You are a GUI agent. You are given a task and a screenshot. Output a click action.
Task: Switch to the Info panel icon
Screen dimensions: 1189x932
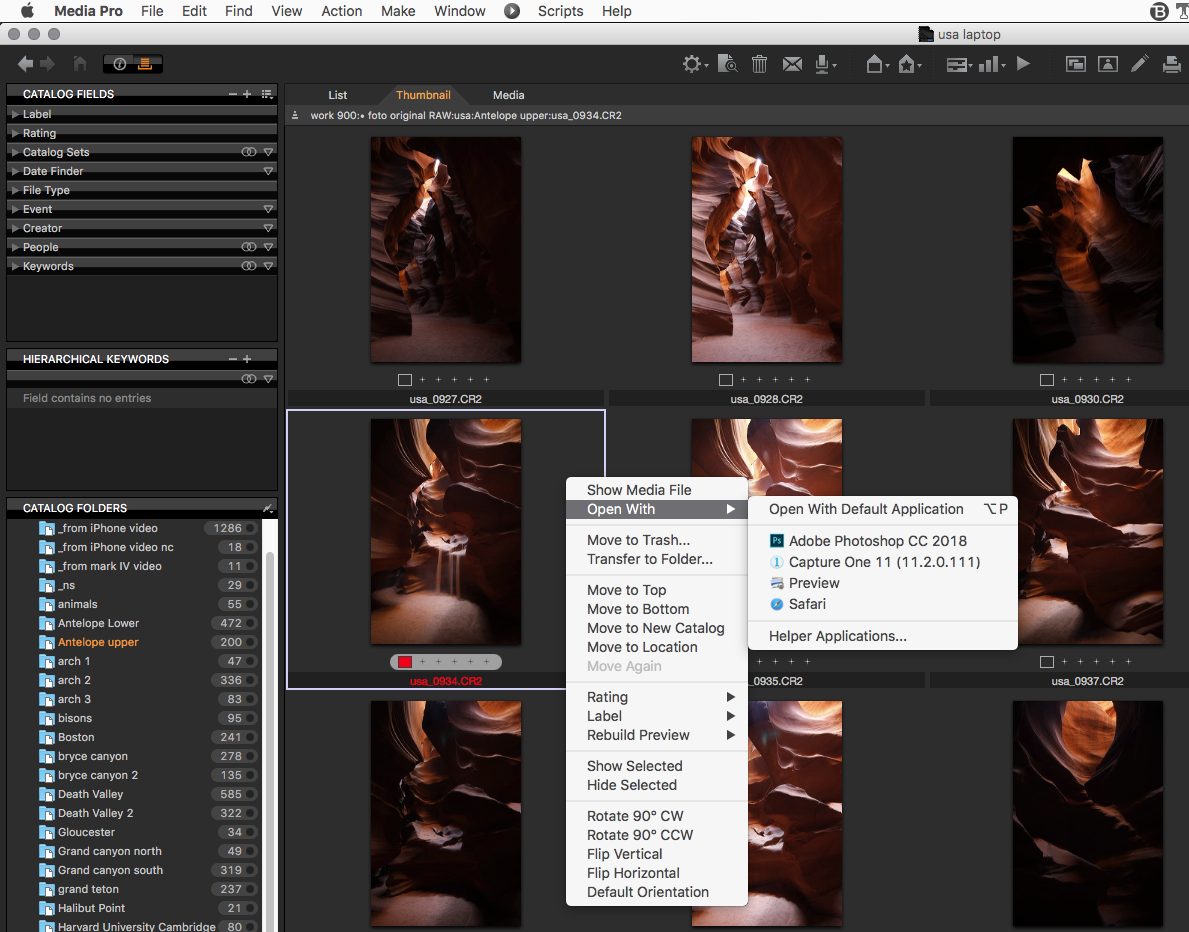point(120,64)
